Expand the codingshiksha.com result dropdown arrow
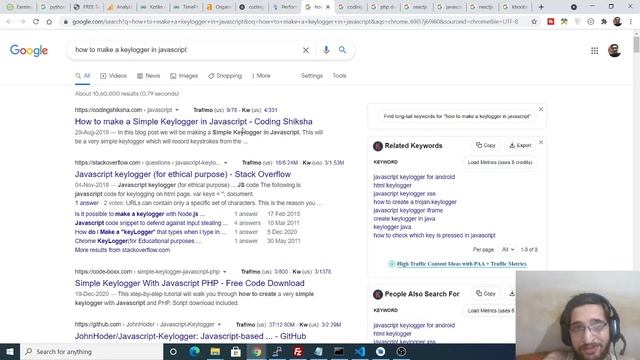Image resolution: width=640 pixels, height=360 pixels. pyautogui.click(x=177, y=110)
